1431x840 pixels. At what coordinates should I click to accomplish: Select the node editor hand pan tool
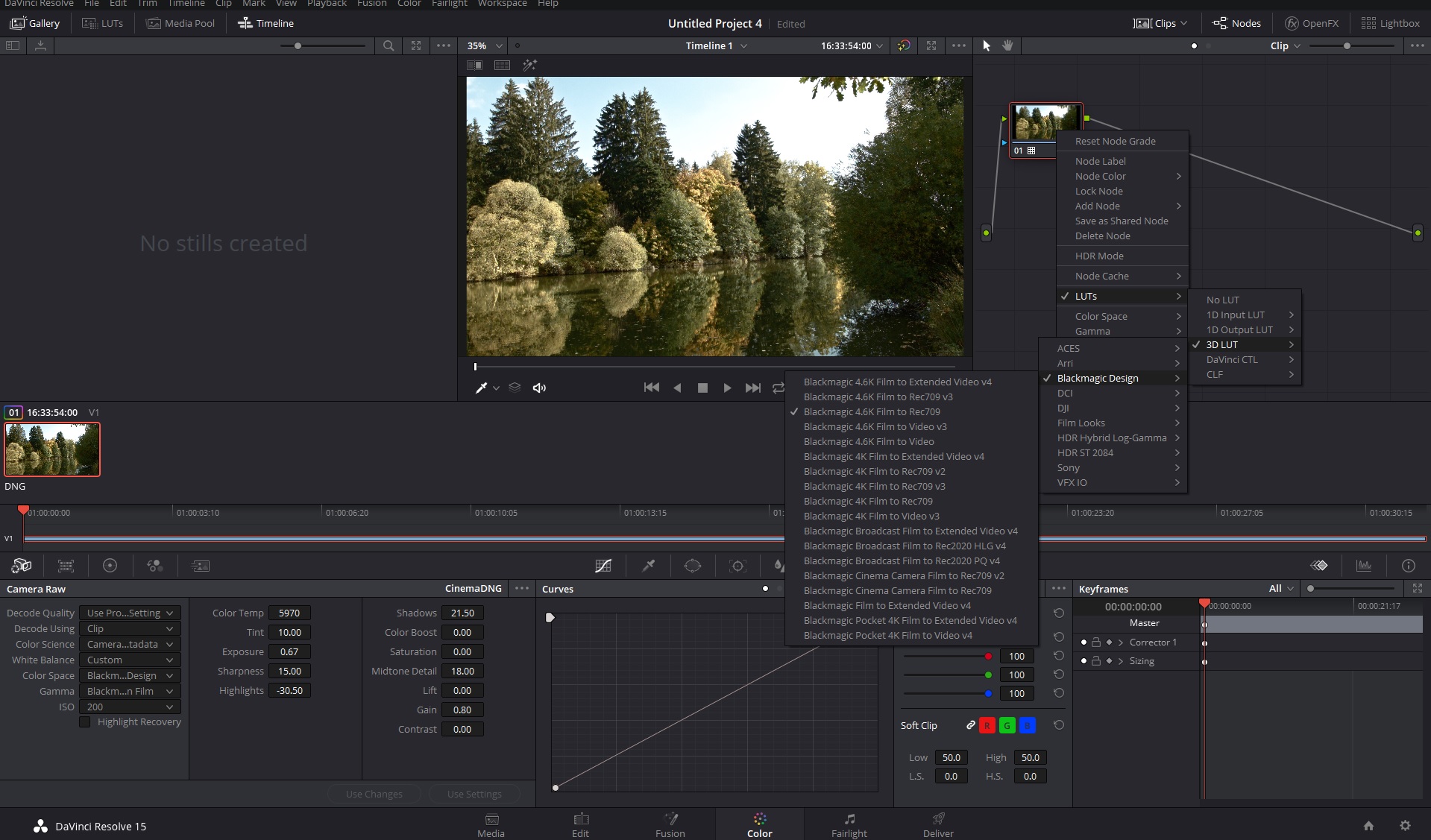(x=1007, y=45)
